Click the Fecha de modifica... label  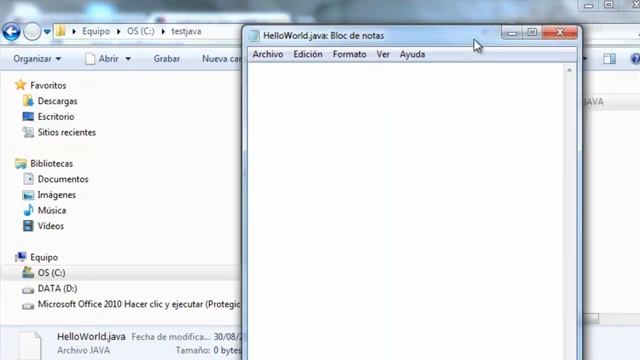[x=171, y=337]
